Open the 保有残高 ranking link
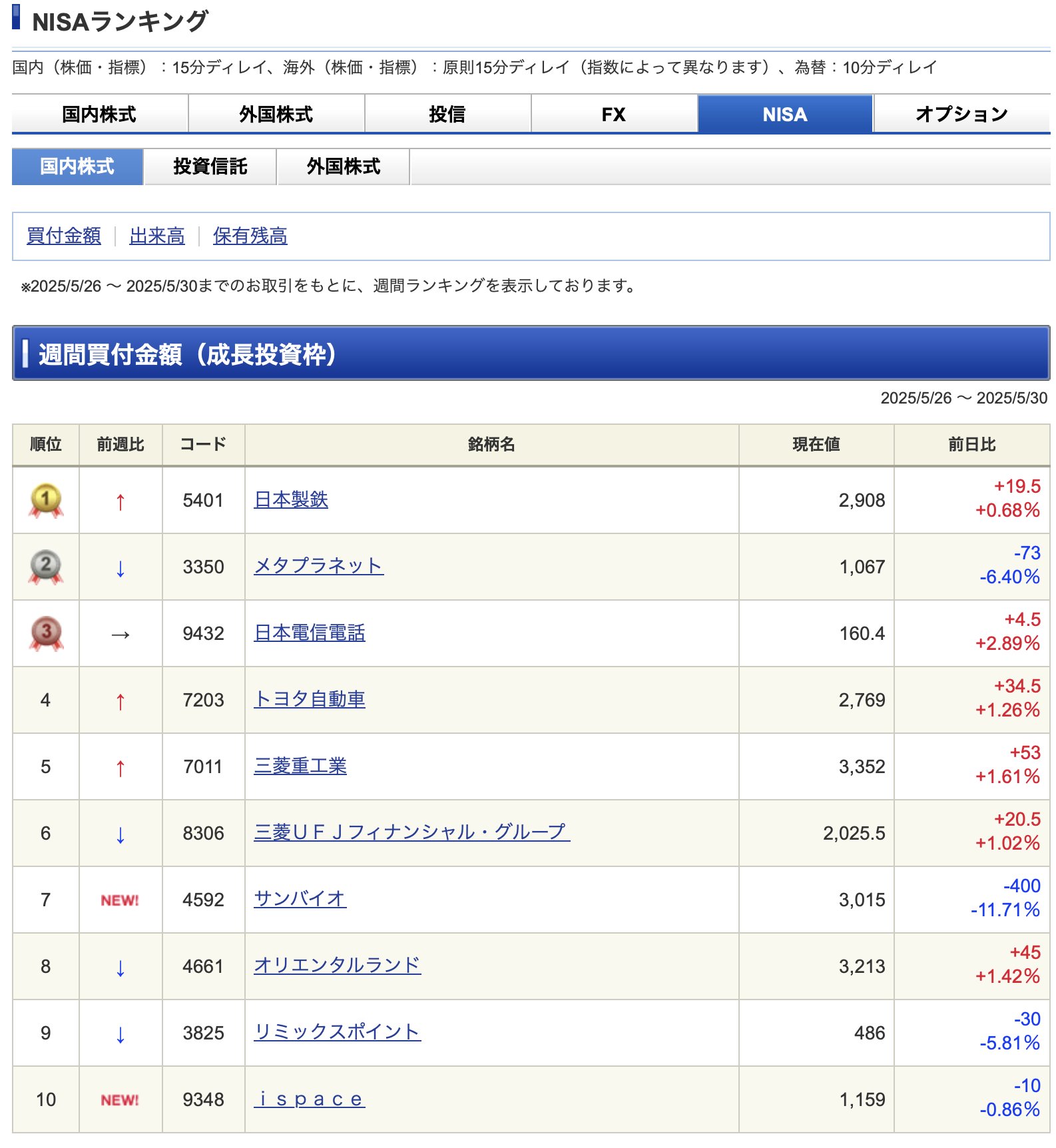The width and height of the screenshot is (1056, 1148). 250,236
